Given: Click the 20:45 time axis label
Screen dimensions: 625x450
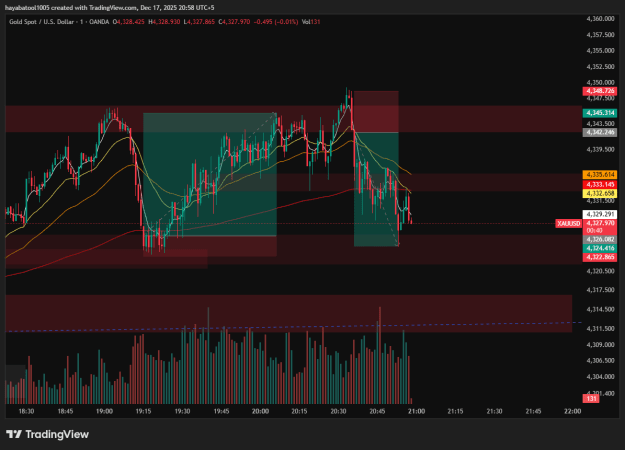Looking at the screenshot, I should pos(377,411).
